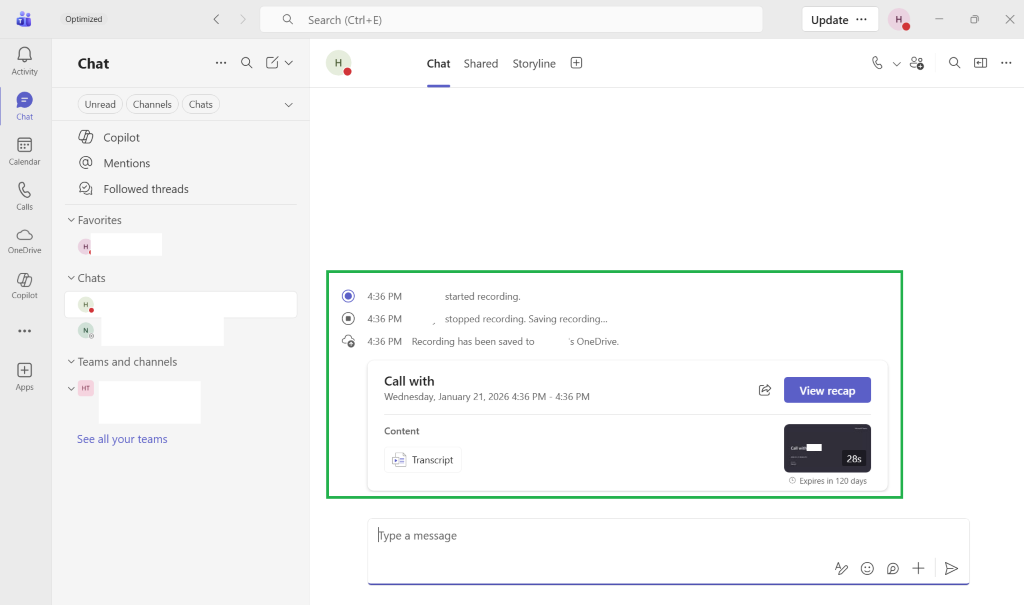Share the call recap link
1024x605 pixels.
click(x=765, y=390)
